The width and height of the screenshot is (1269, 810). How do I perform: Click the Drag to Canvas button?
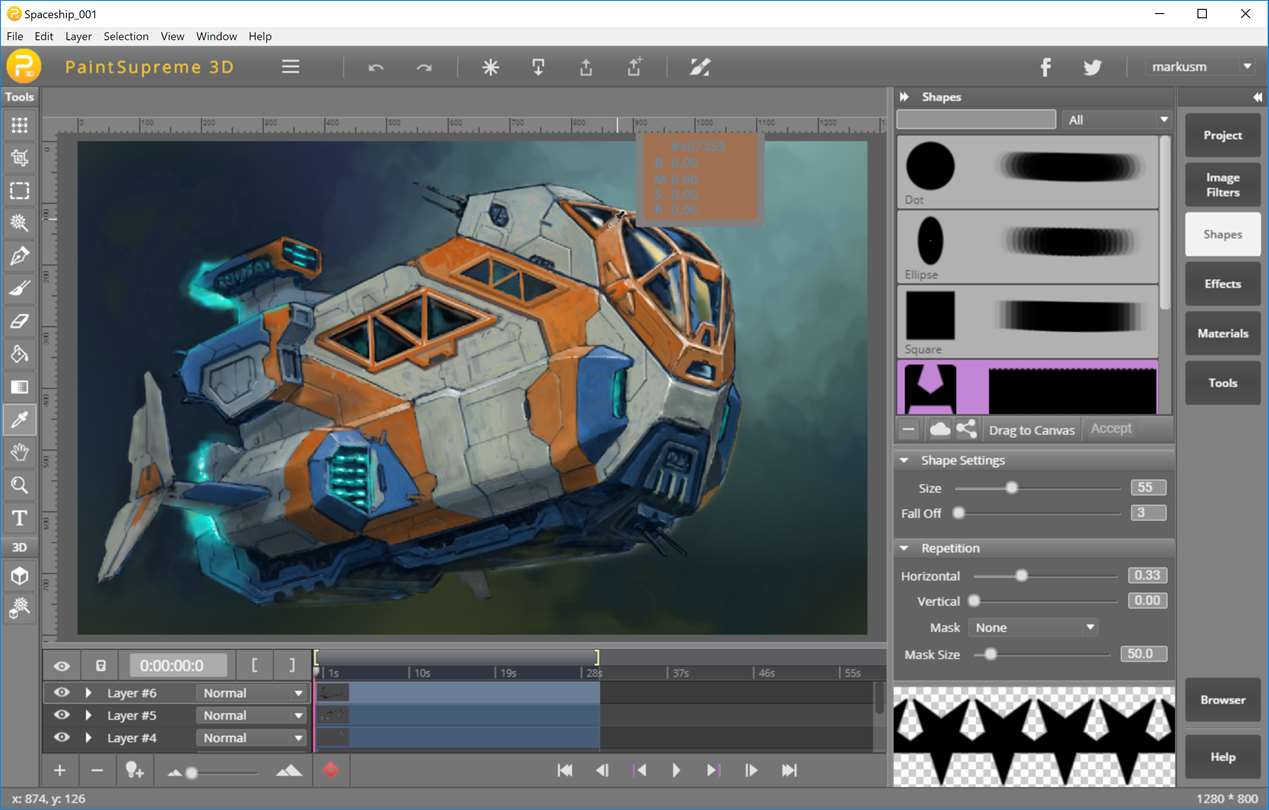click(1031, 430)
